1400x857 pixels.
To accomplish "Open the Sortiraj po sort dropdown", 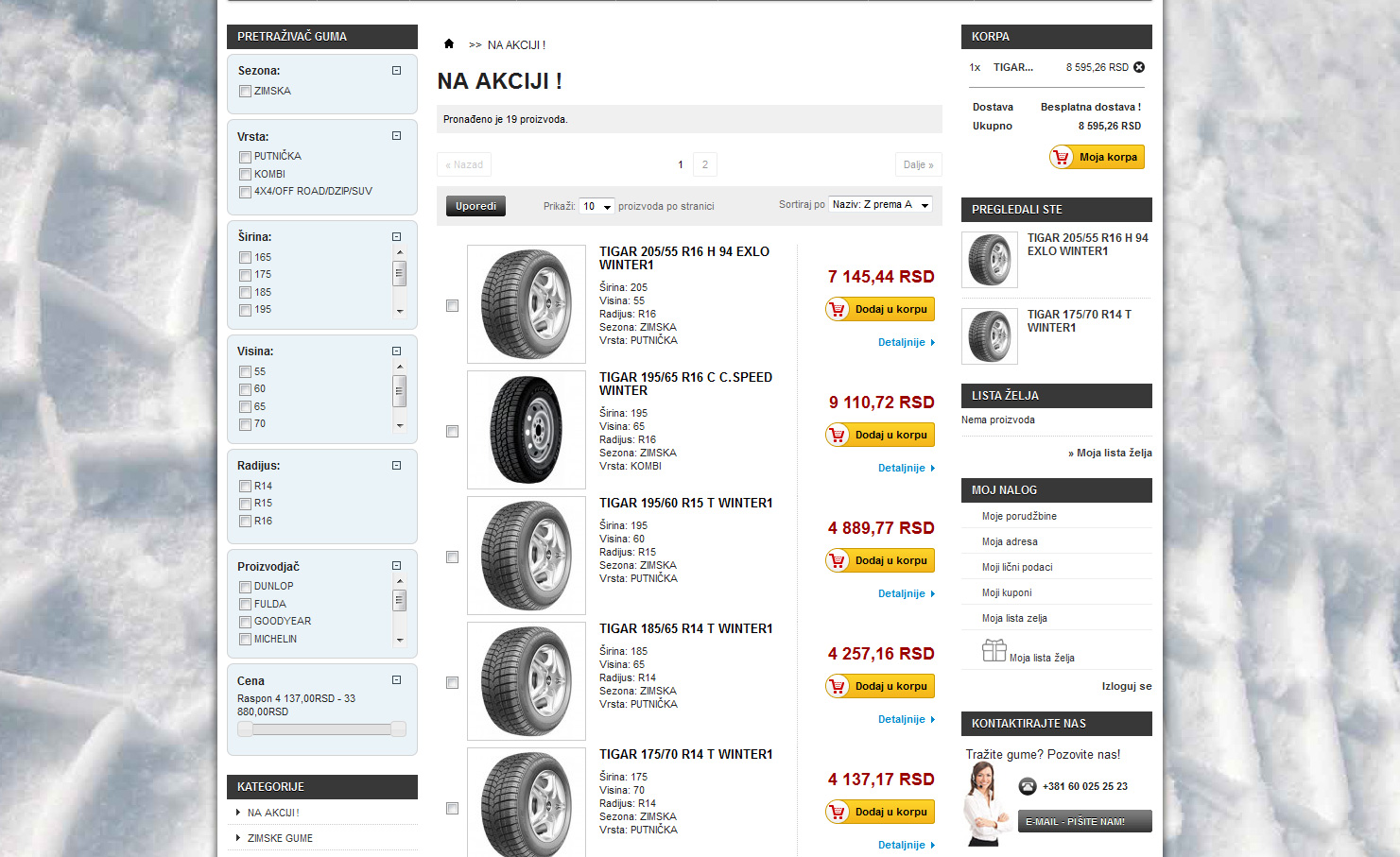I will 880,204.
